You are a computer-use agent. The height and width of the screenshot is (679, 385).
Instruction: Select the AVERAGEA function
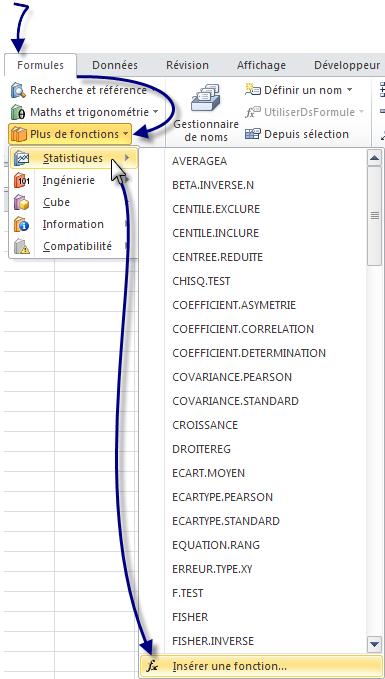pos(199,161)
